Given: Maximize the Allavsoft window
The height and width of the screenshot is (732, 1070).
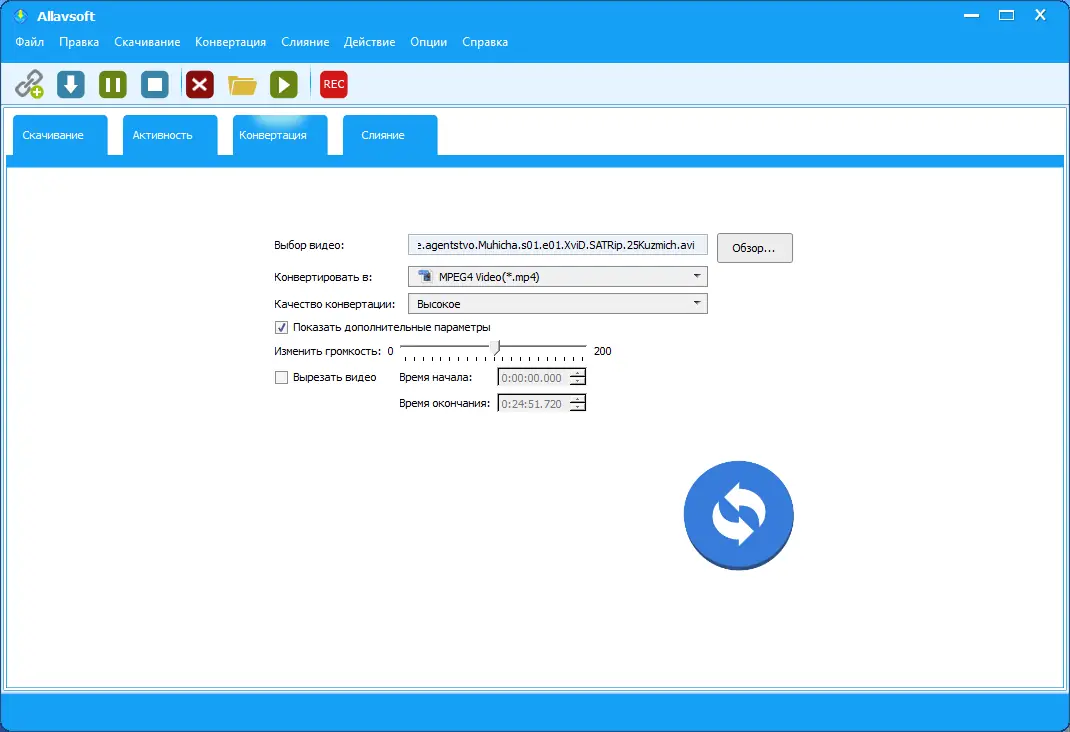Looking at the screenshot, I should pos(1006,15).
